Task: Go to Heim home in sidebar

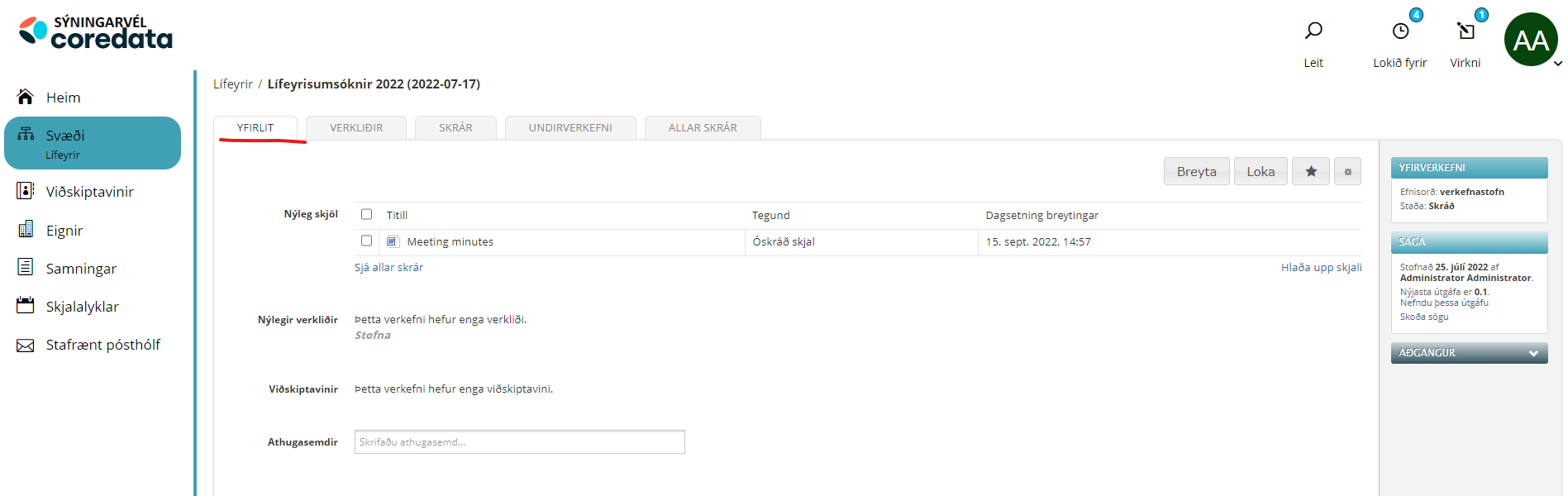Action: pos(63,98)
